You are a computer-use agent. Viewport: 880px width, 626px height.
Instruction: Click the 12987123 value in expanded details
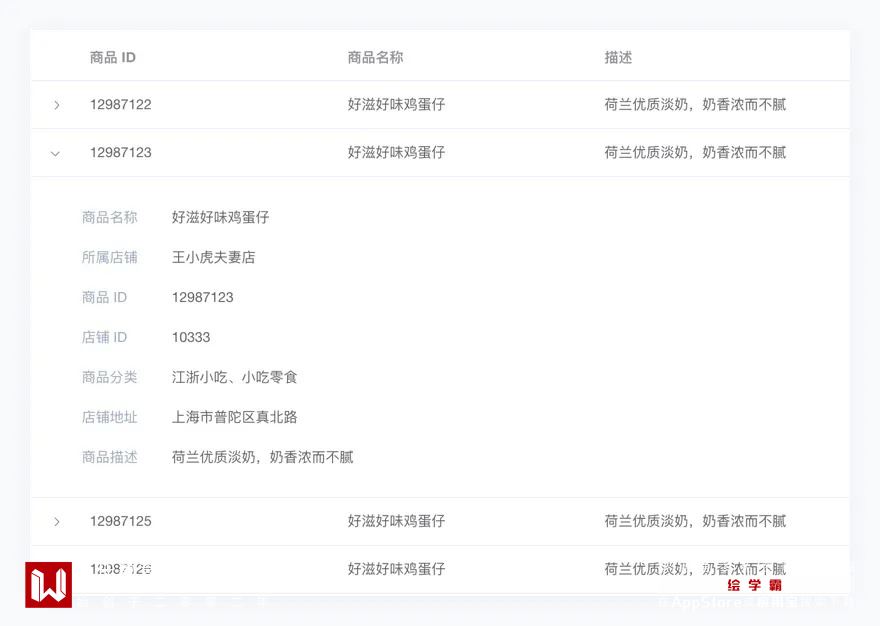202,298
